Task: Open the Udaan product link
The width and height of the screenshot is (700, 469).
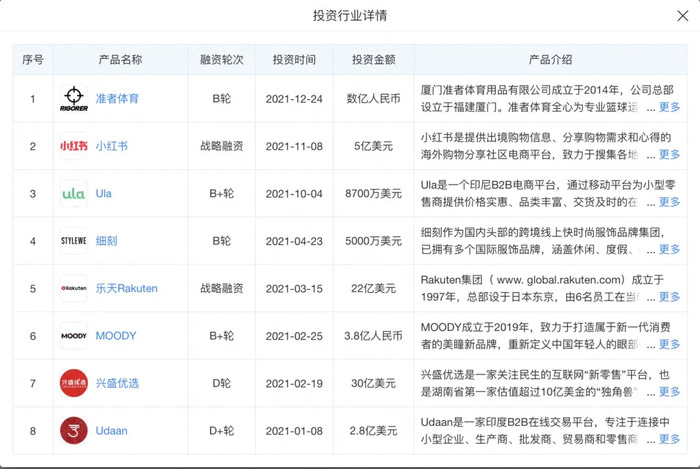Action: pyautogui.click(x=112, y=431)
